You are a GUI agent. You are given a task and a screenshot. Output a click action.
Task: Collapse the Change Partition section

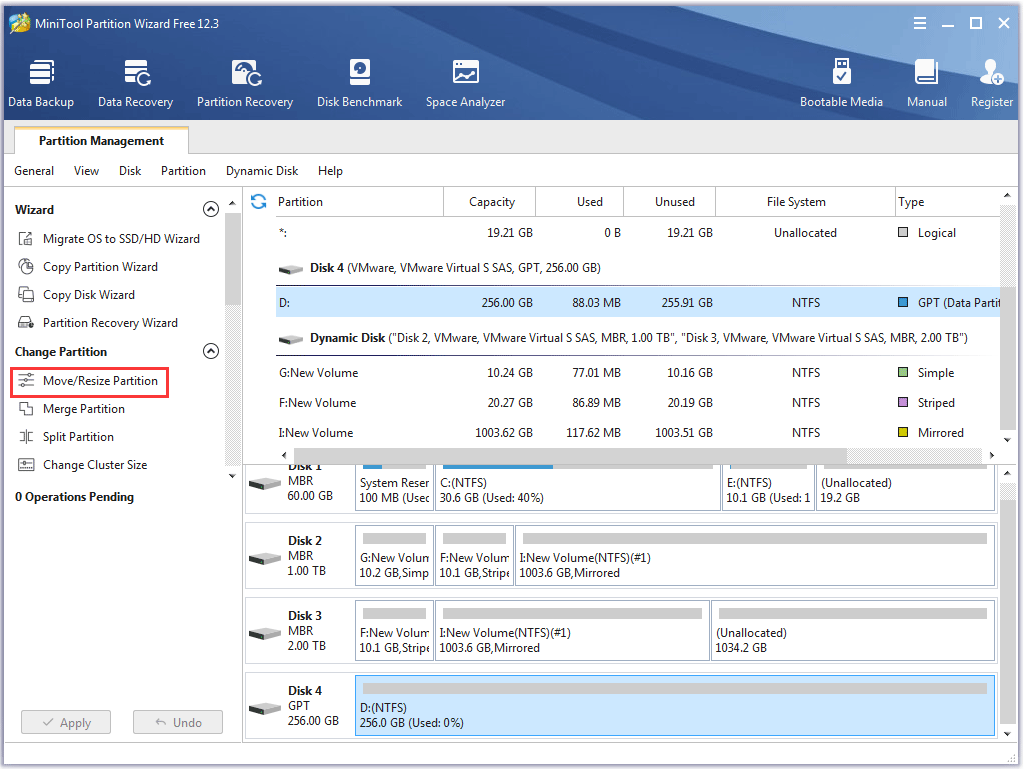pos(210,351)
